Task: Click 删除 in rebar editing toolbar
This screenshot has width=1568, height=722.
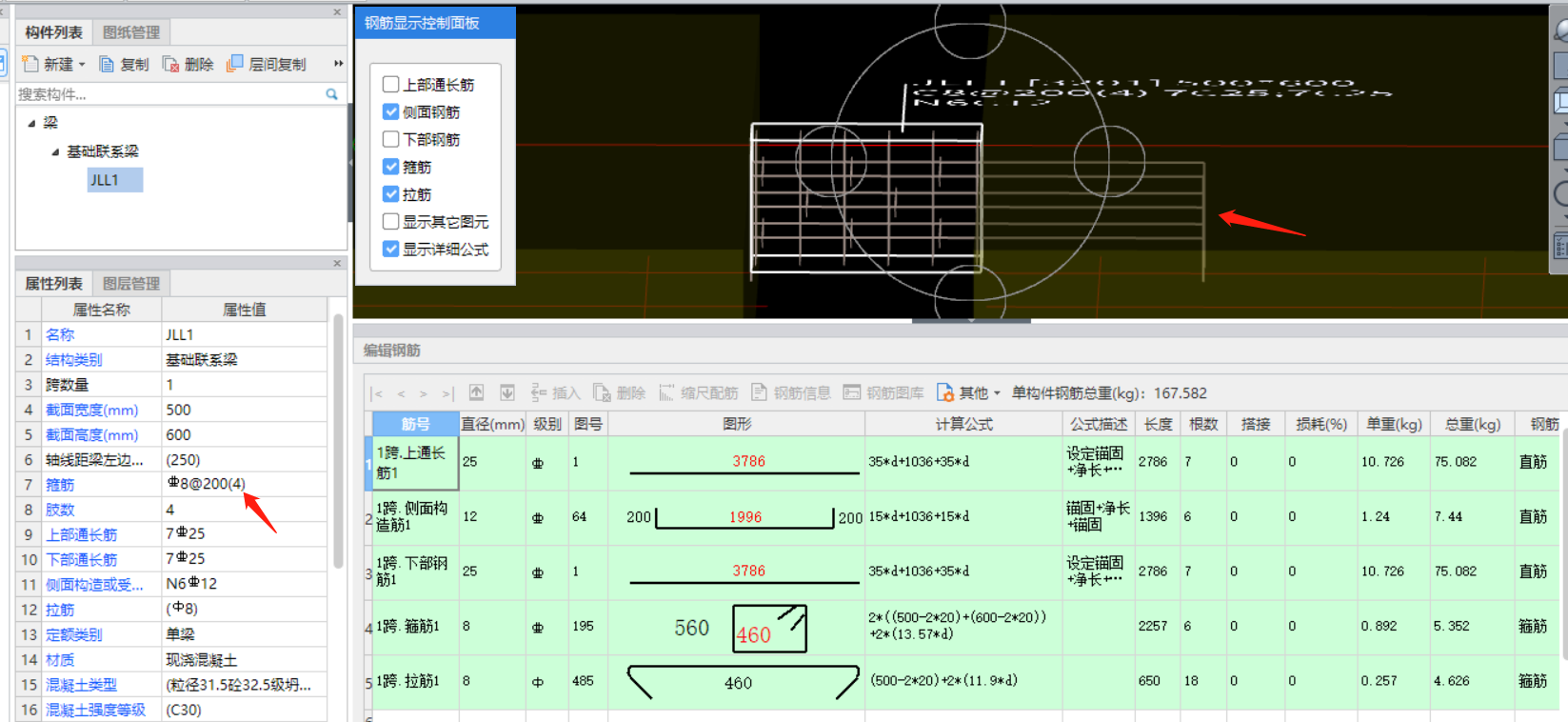Action: pos(619,392)
